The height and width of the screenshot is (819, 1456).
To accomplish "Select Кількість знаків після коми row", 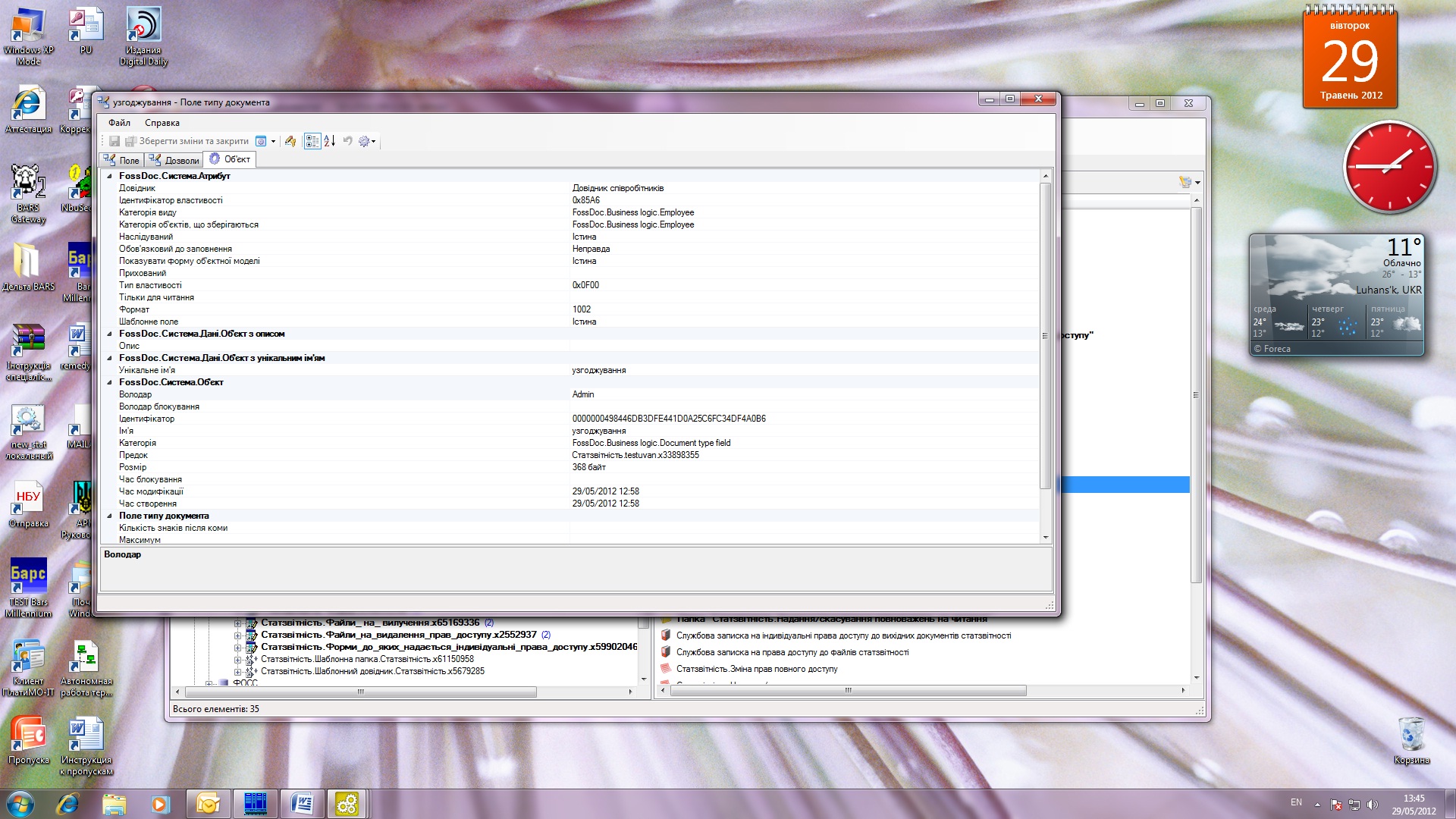I will point(570,528).
